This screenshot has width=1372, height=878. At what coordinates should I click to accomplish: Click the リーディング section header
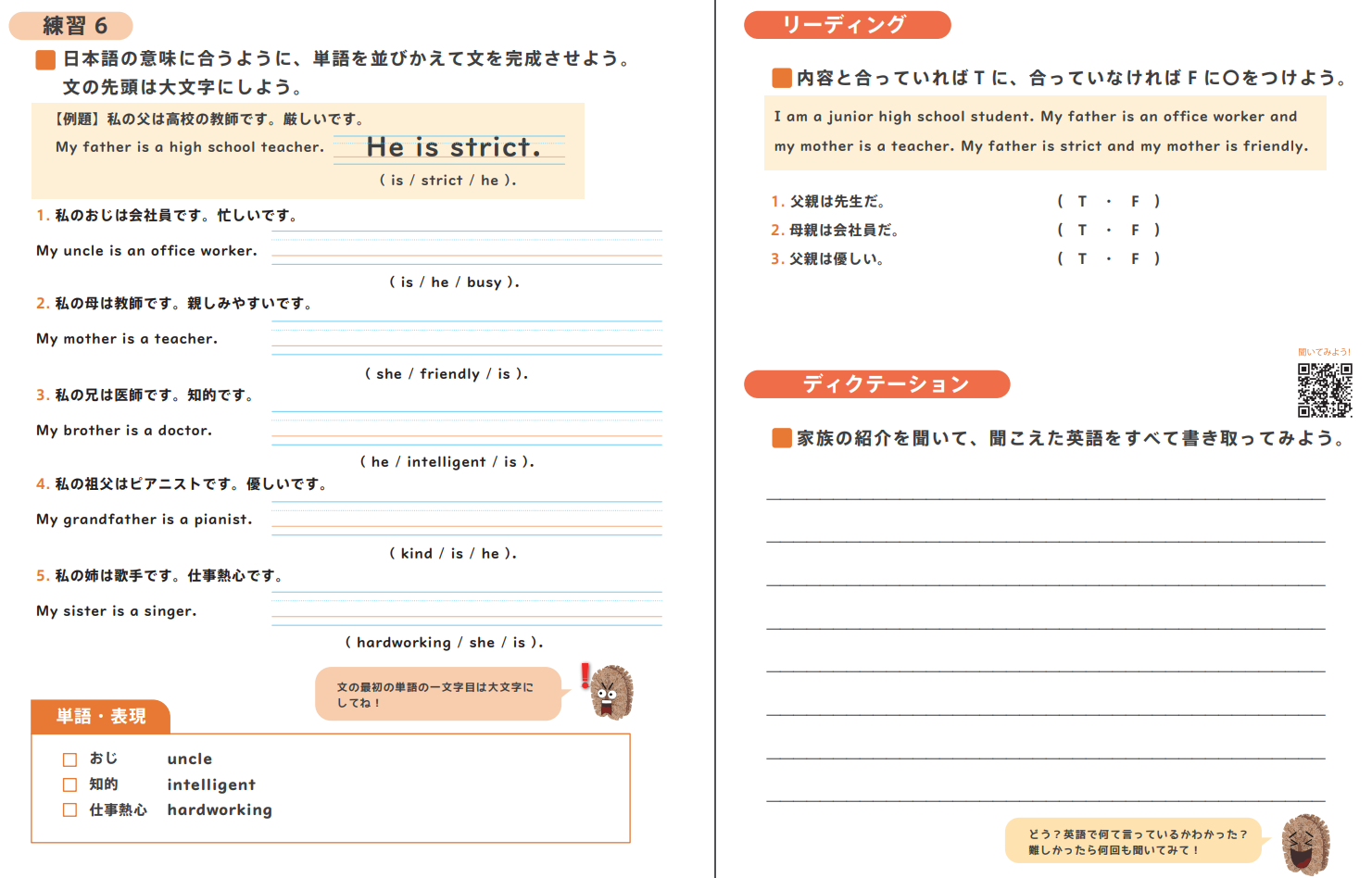tap(847, 25)
